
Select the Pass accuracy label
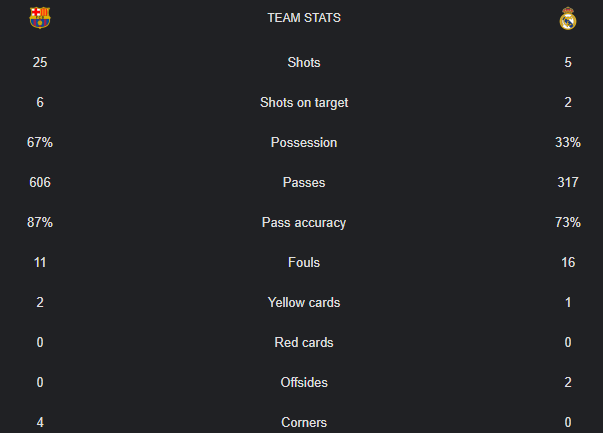point(304,223)
